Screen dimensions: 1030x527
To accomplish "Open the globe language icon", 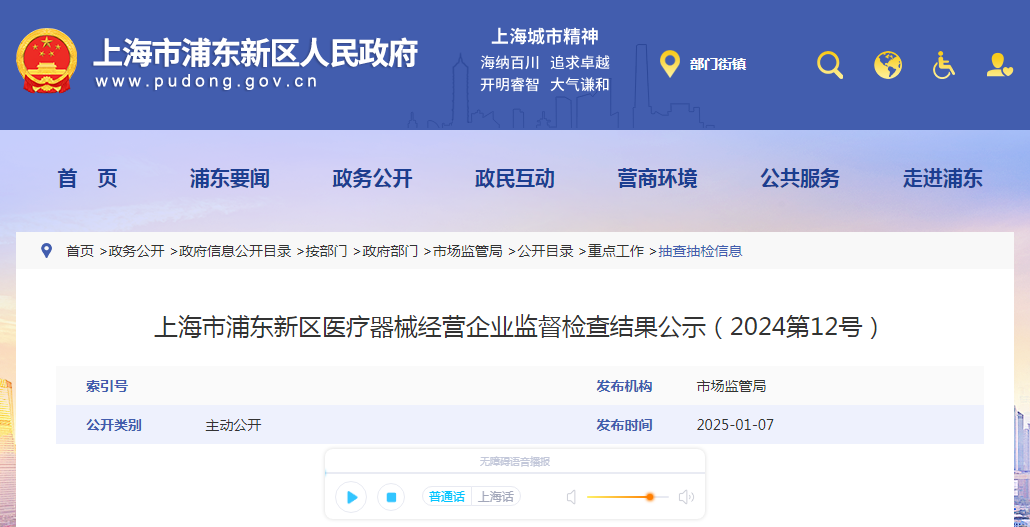I will (x=887, y=65).
